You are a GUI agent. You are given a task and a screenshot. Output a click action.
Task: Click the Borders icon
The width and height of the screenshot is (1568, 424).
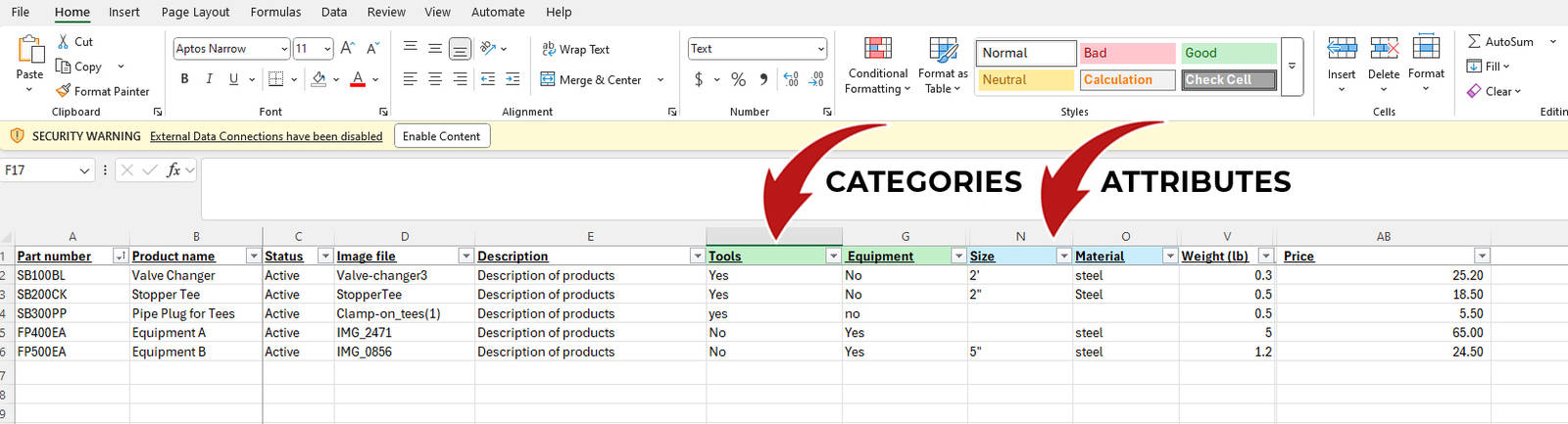[275, 79]
